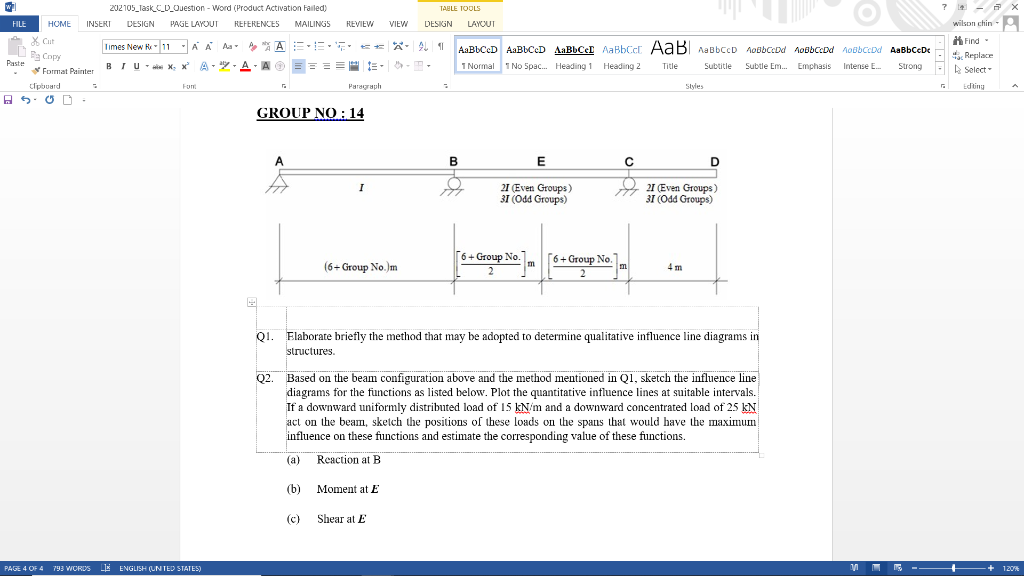Select the subscript icon

pyautogui.click(x=170, y=67)
